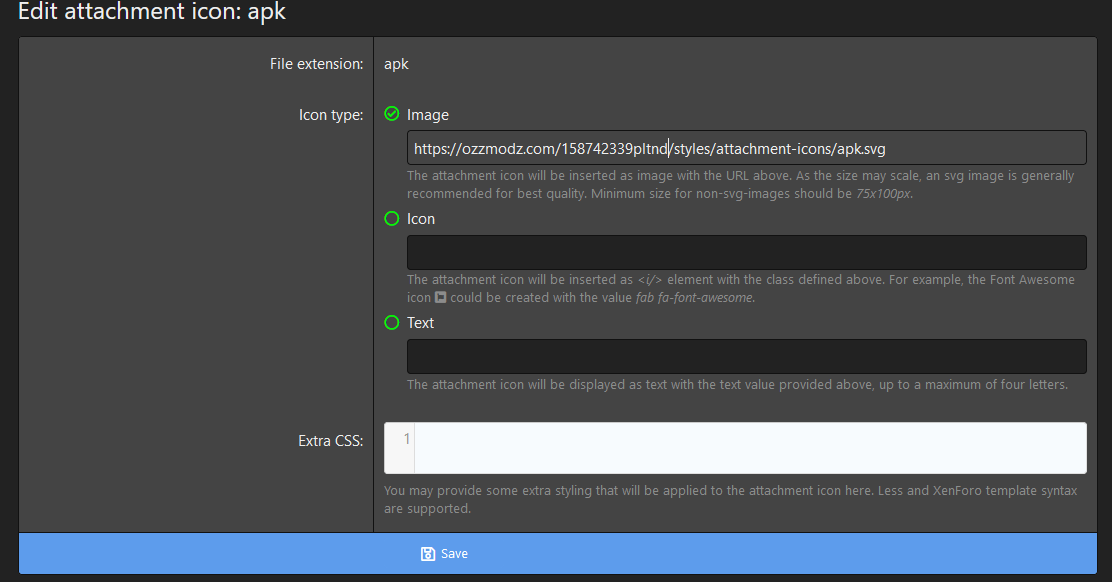
Task: Click the italic "fab fa-font-awesome" example text
Action: coord(695,298)
